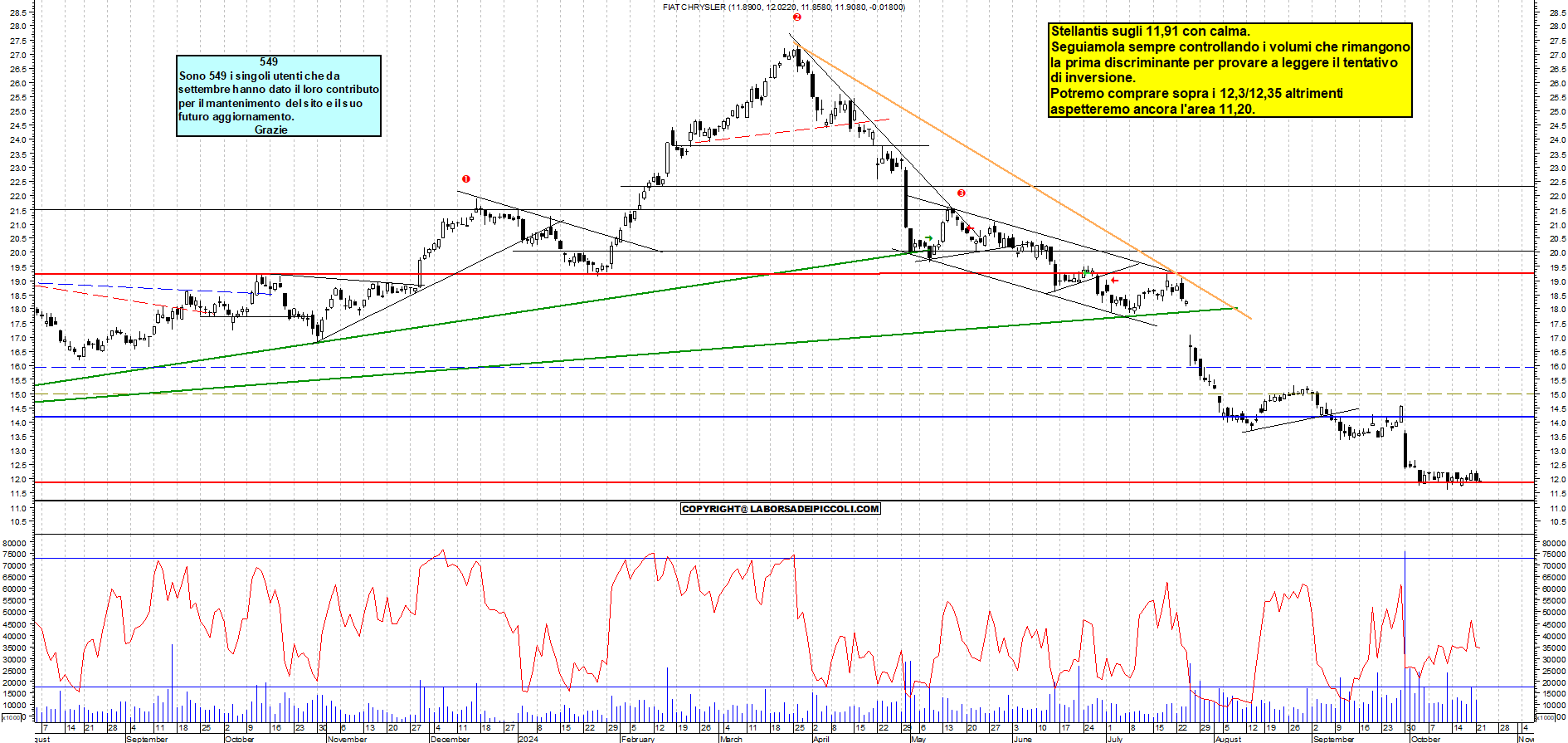Image resolution: width=1568 pixels, height=743 pixels.
Task: Click the 'May' label on the time axis
Action: click(x=918, y=739)
